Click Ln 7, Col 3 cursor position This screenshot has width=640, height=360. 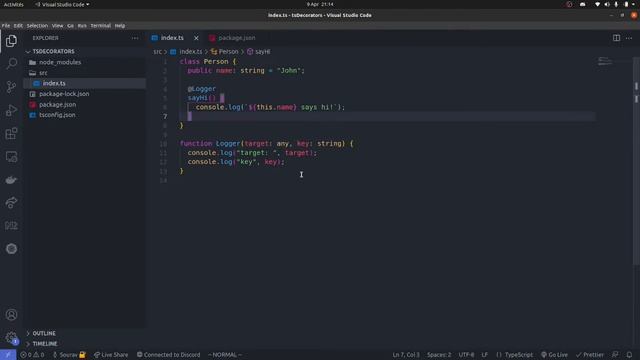406,355
